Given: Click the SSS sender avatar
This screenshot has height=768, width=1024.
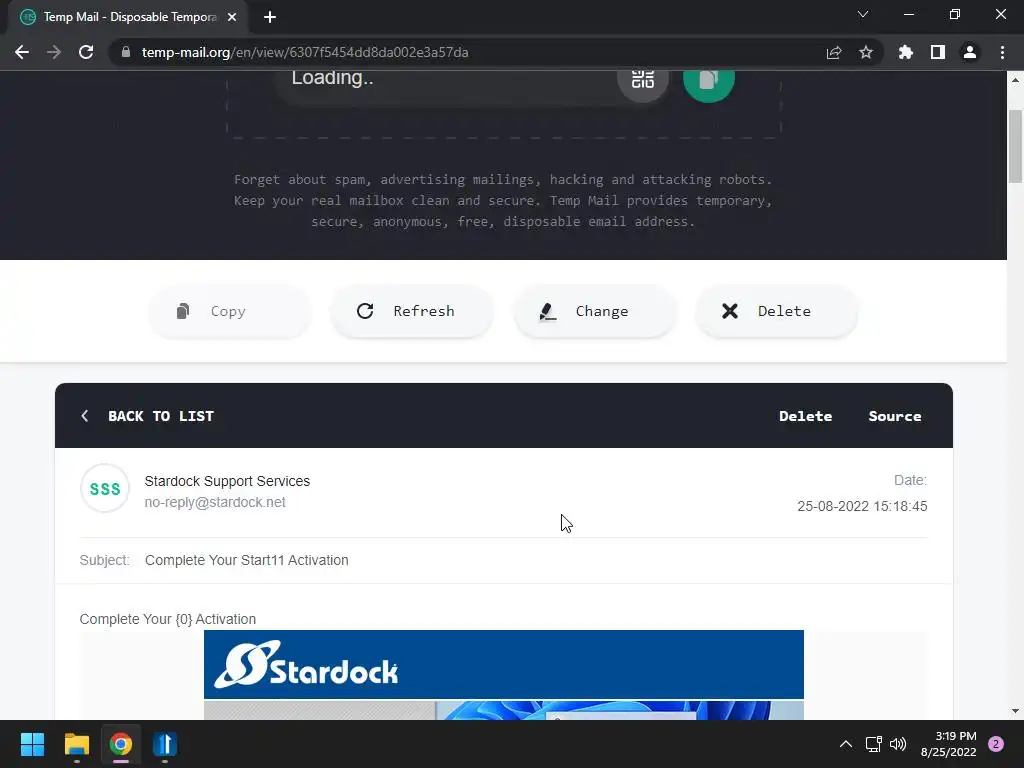Looking at the screenshot, I should [x=104, y=488].
